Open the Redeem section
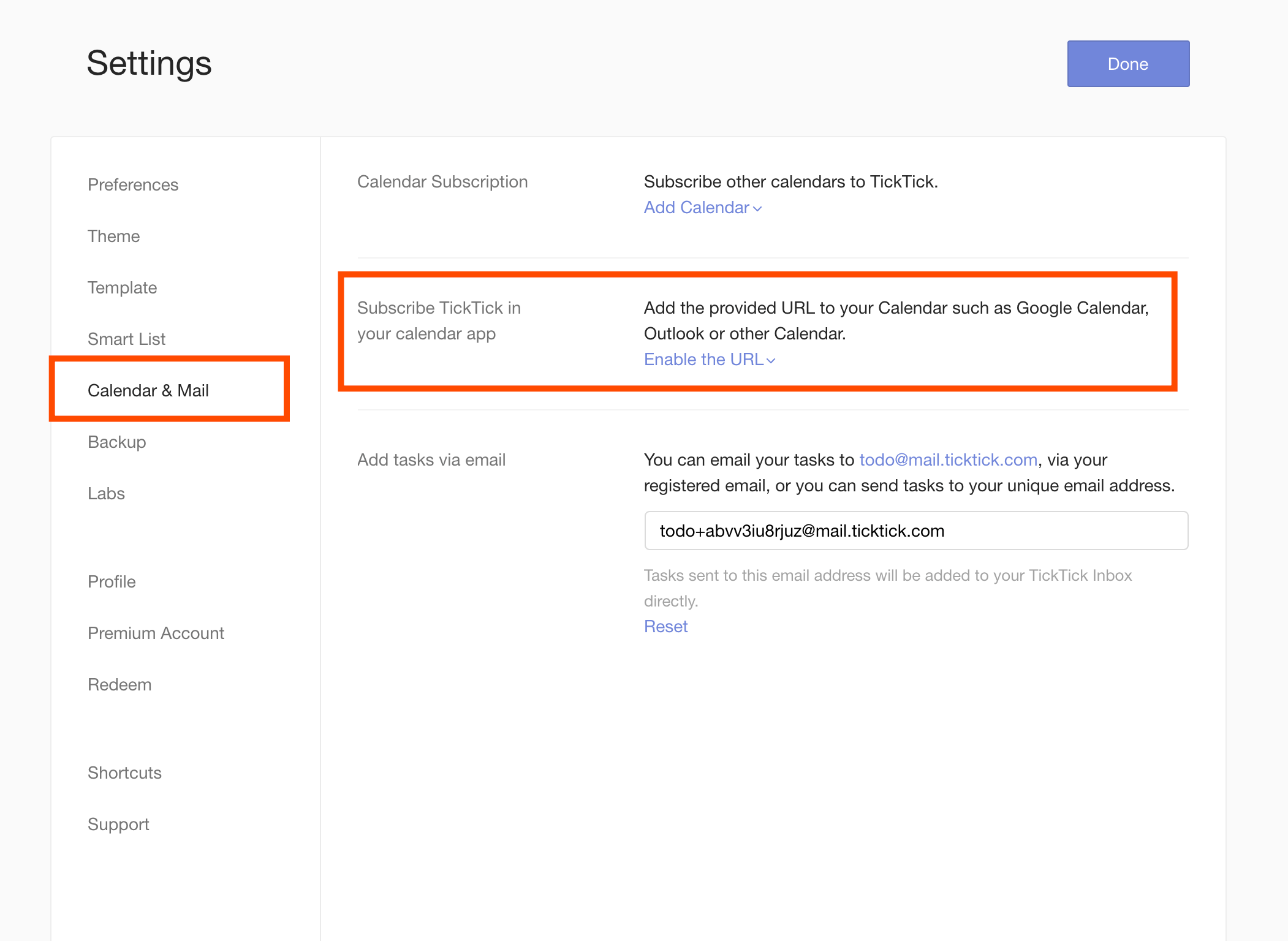The height and width of the screenshot is (941, 1288). tap(119, 684)
